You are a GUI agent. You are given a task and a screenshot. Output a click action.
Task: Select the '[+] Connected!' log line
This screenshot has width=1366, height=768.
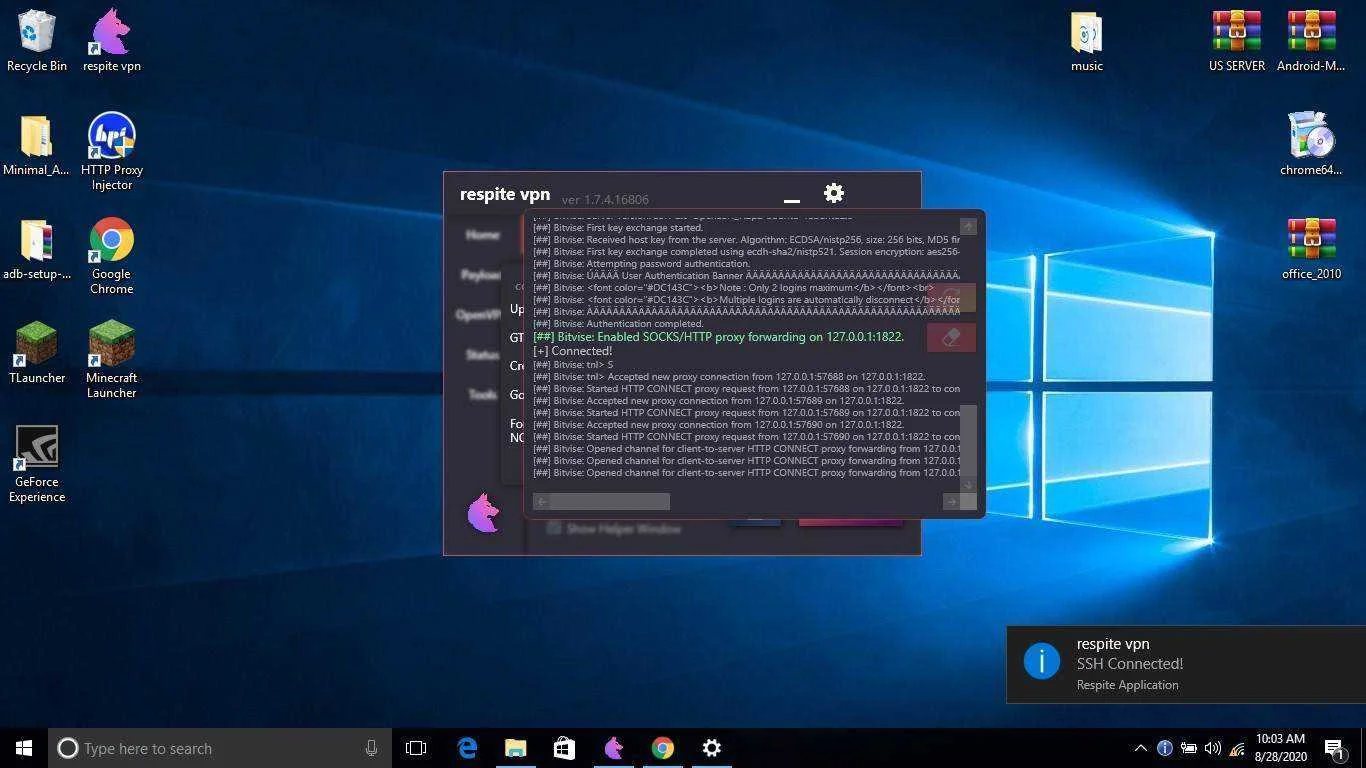(572, 351)
